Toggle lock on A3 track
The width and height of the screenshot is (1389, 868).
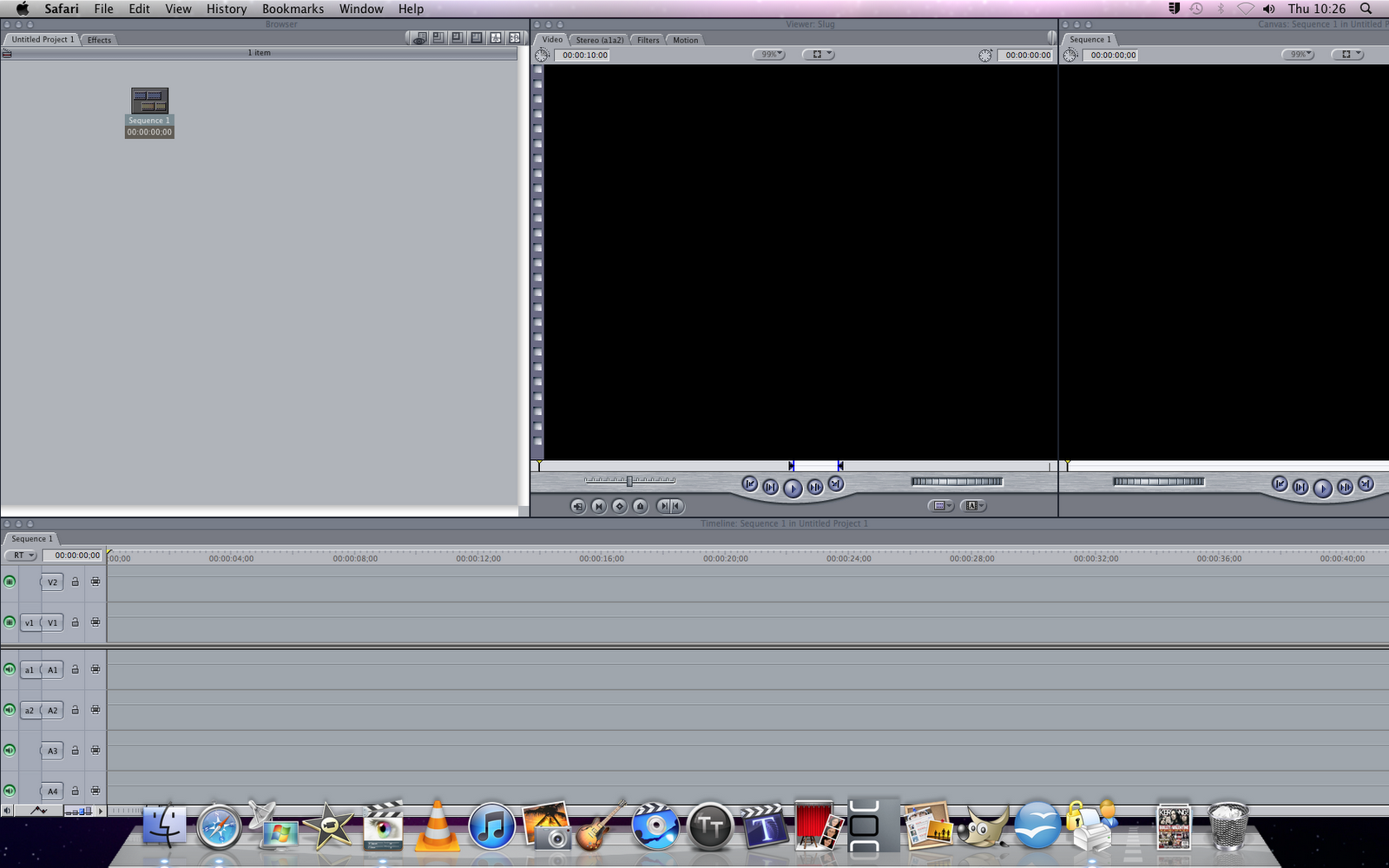75,750
